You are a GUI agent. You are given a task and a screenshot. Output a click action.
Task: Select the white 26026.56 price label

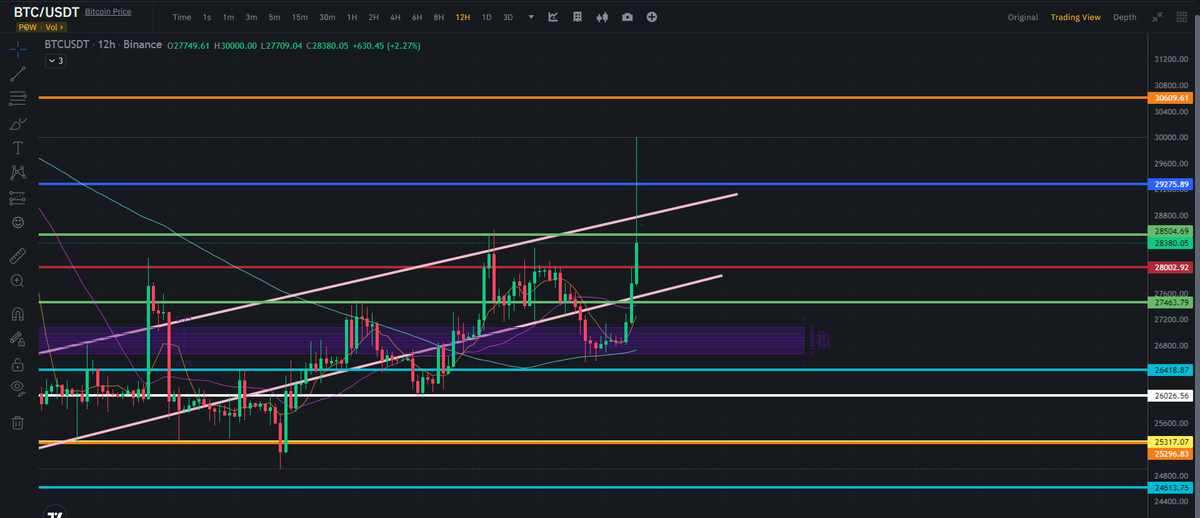click(1171, 396)
